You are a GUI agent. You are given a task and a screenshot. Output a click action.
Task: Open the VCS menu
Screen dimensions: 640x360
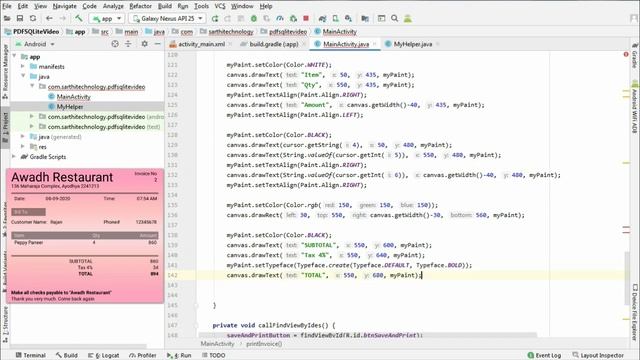pos(220,6)
